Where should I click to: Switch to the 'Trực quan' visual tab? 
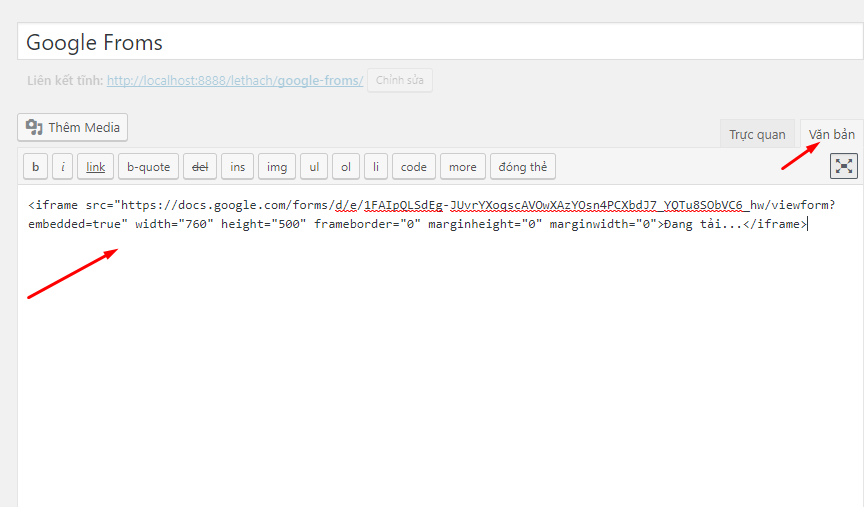(757, 135)
